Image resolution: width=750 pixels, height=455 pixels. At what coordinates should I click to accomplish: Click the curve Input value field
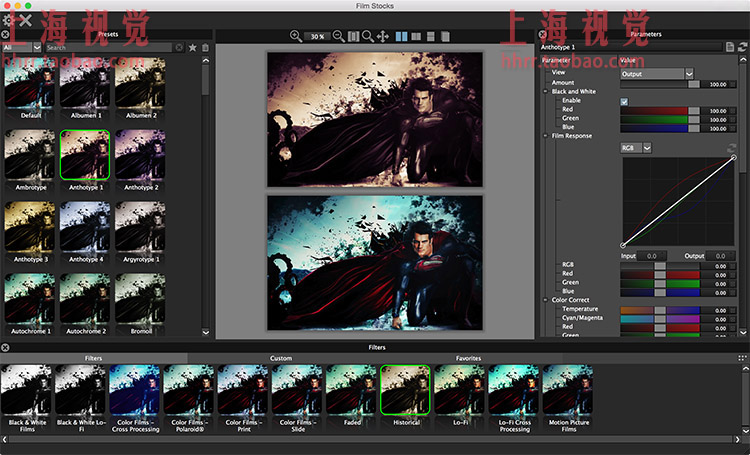pos(651,256)
